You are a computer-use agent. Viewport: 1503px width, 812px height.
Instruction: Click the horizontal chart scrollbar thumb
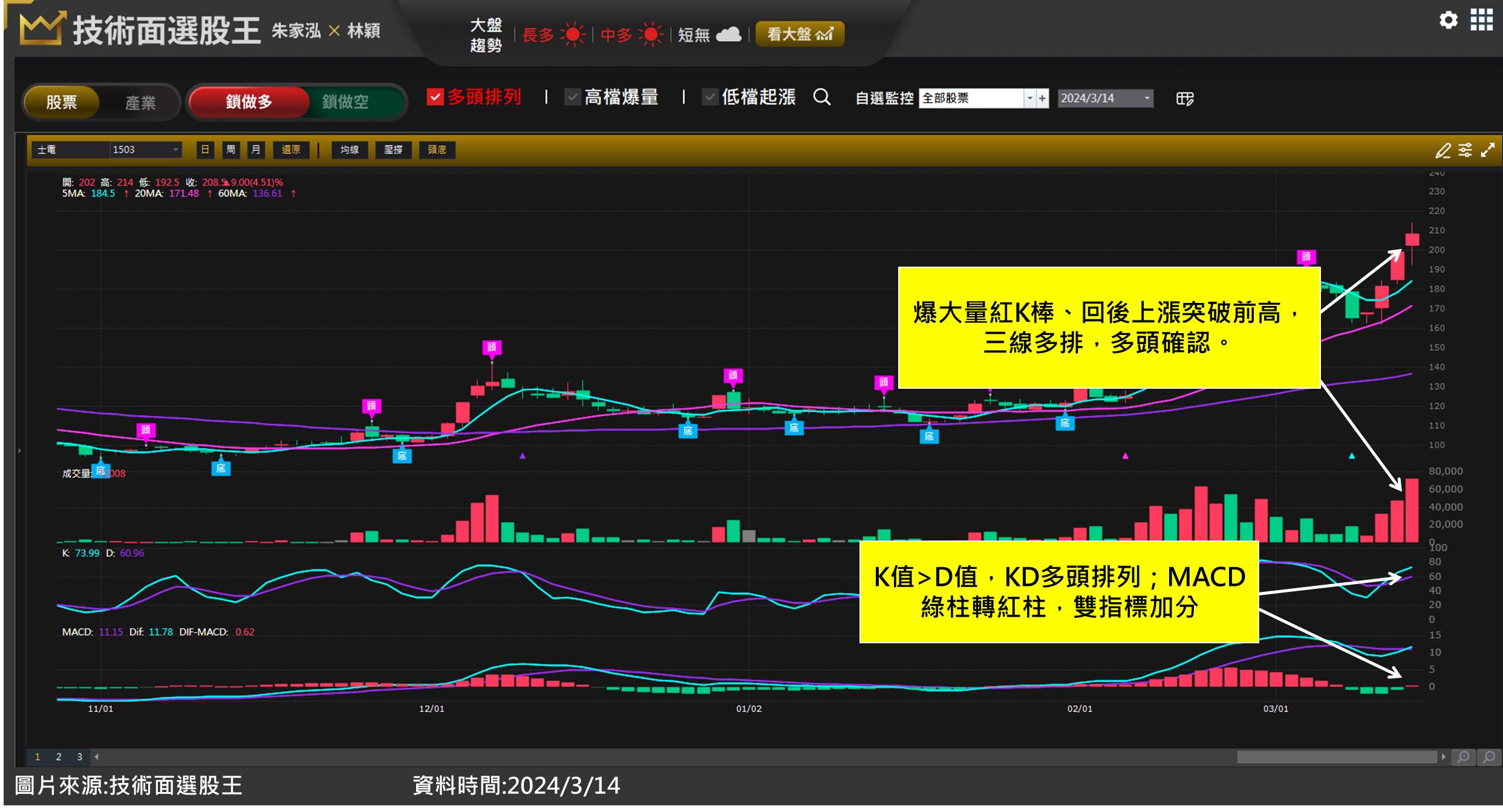(x=1337, y=757)
